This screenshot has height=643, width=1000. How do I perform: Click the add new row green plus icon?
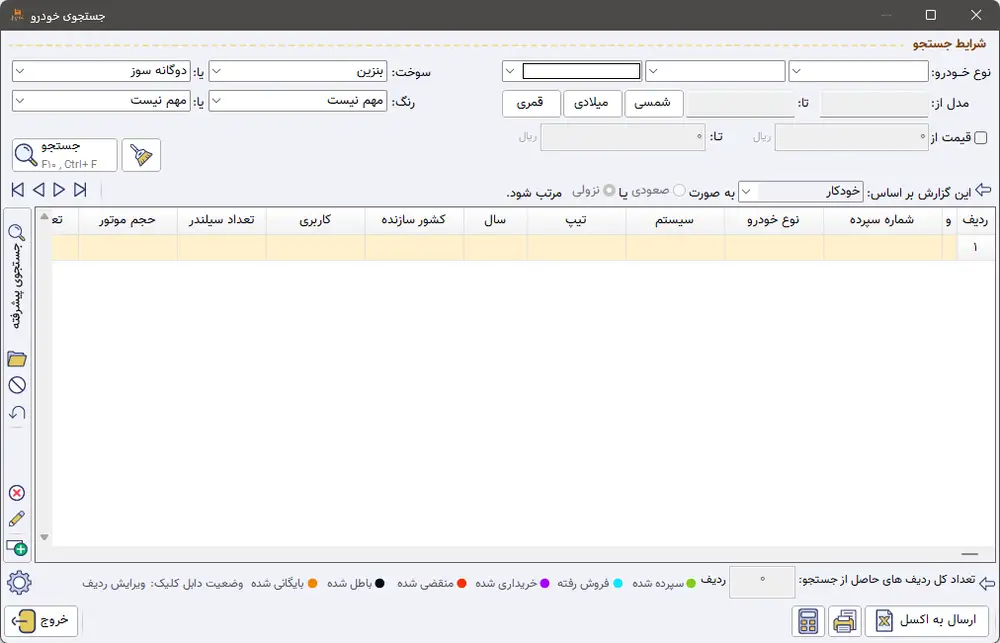17,547
